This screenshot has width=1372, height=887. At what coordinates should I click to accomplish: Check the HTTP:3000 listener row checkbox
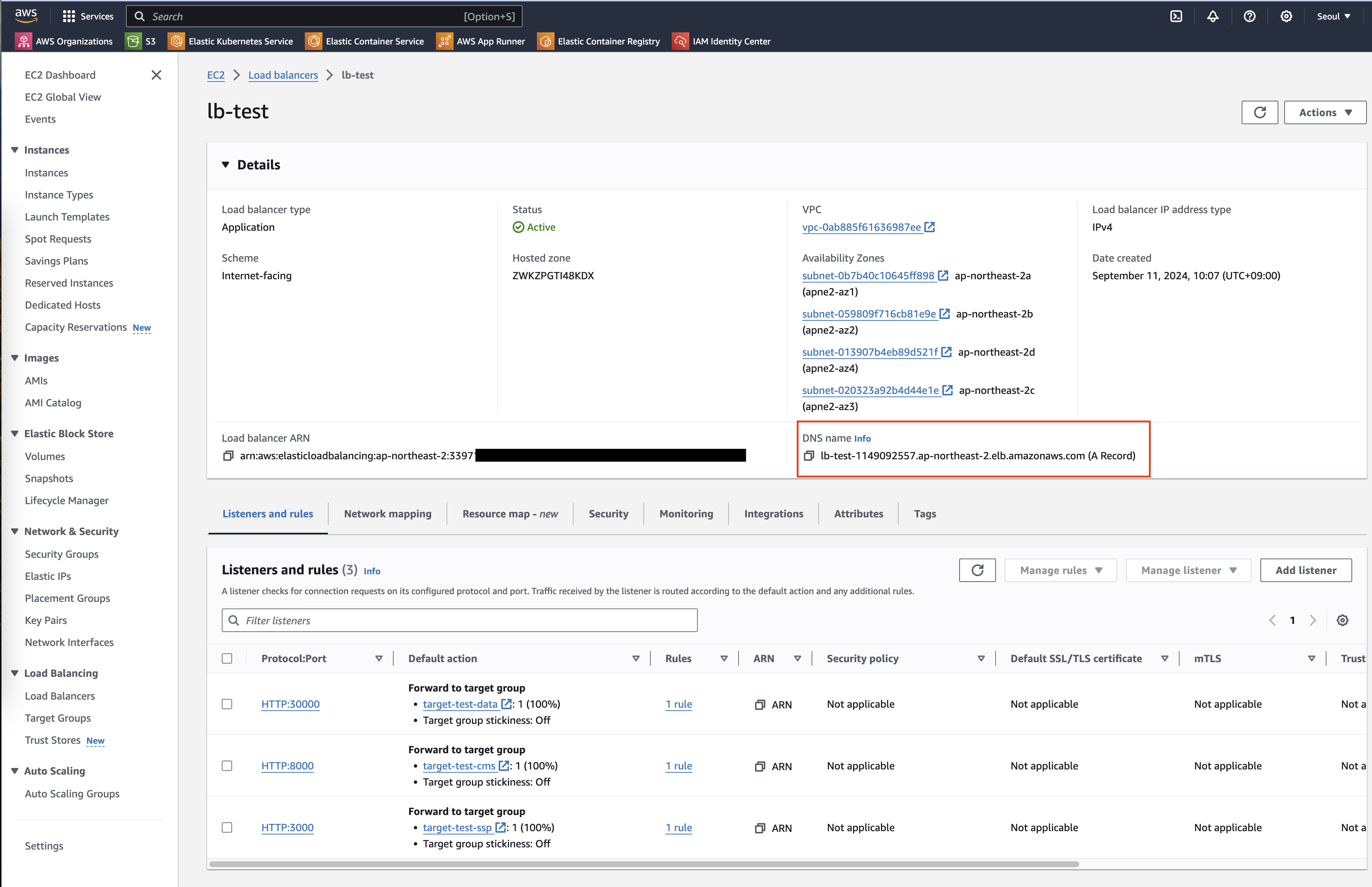pos(227,827)
